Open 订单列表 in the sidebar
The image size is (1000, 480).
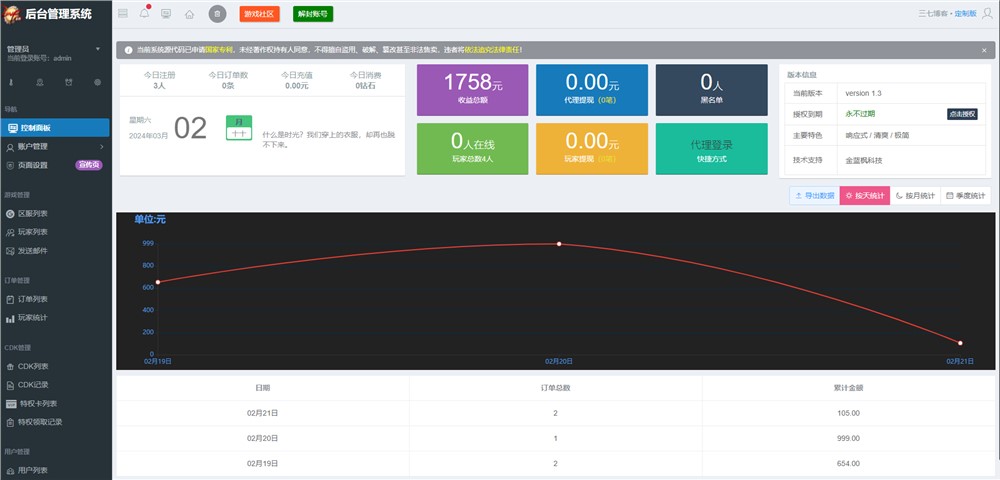tap(34, 299)
